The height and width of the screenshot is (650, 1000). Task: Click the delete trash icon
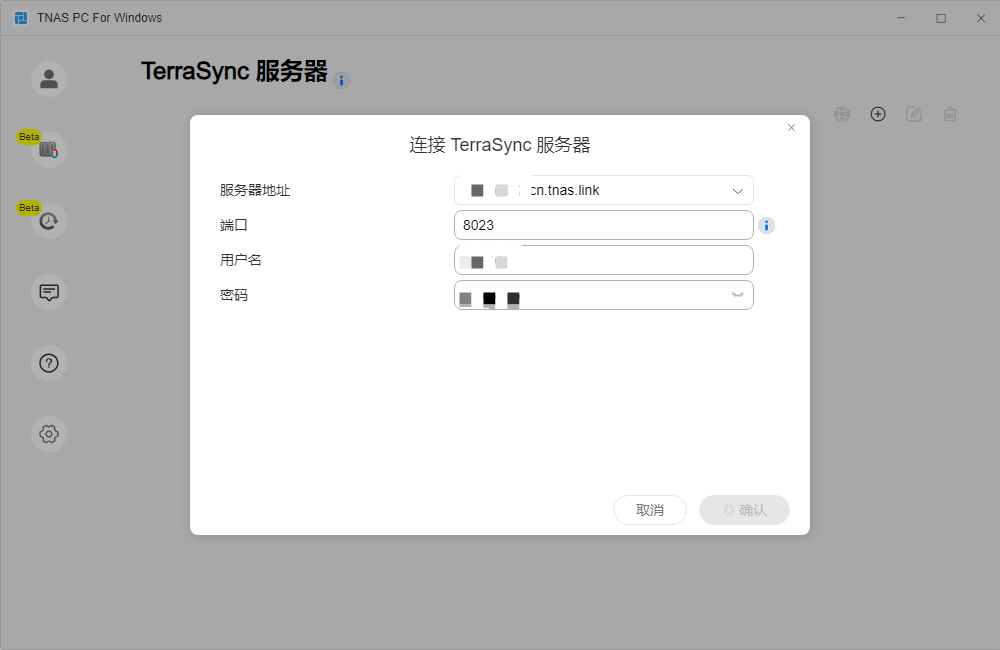pos(950,114)
